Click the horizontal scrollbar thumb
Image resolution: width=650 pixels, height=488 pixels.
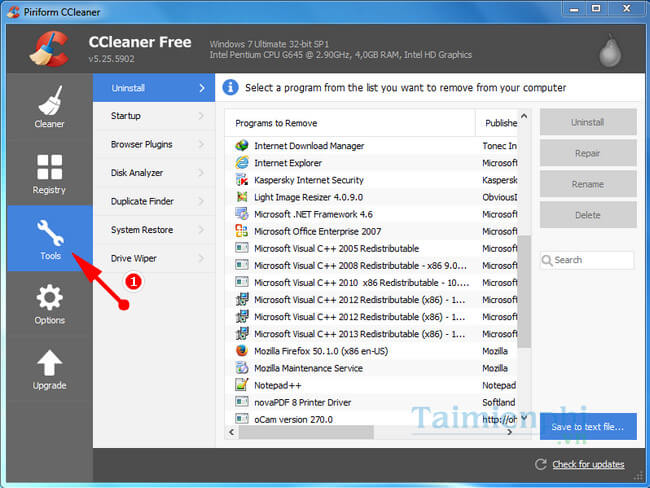pos(306,432)
